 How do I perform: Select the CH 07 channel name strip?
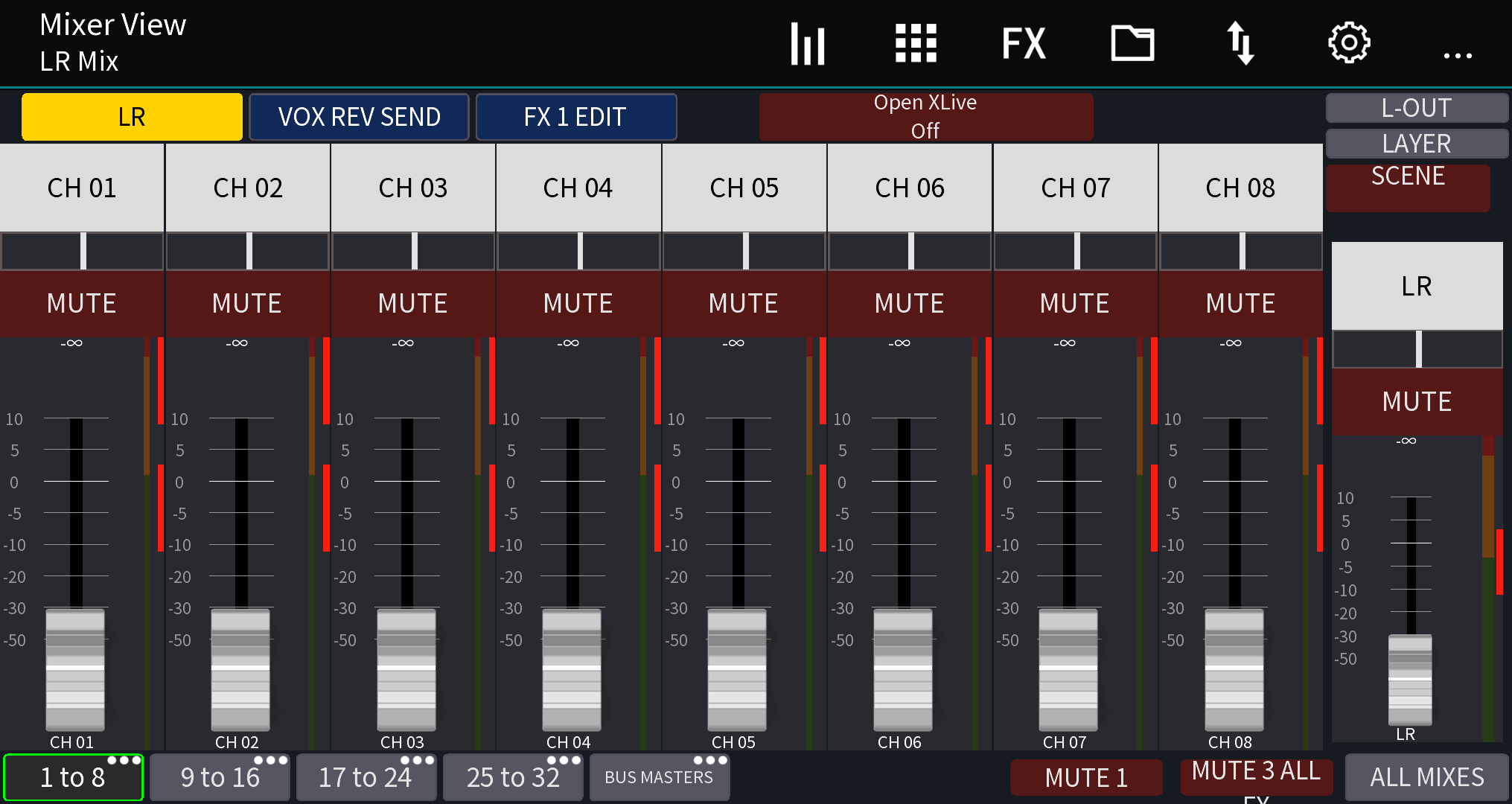pyautogui.click(x=1075, y=188)
